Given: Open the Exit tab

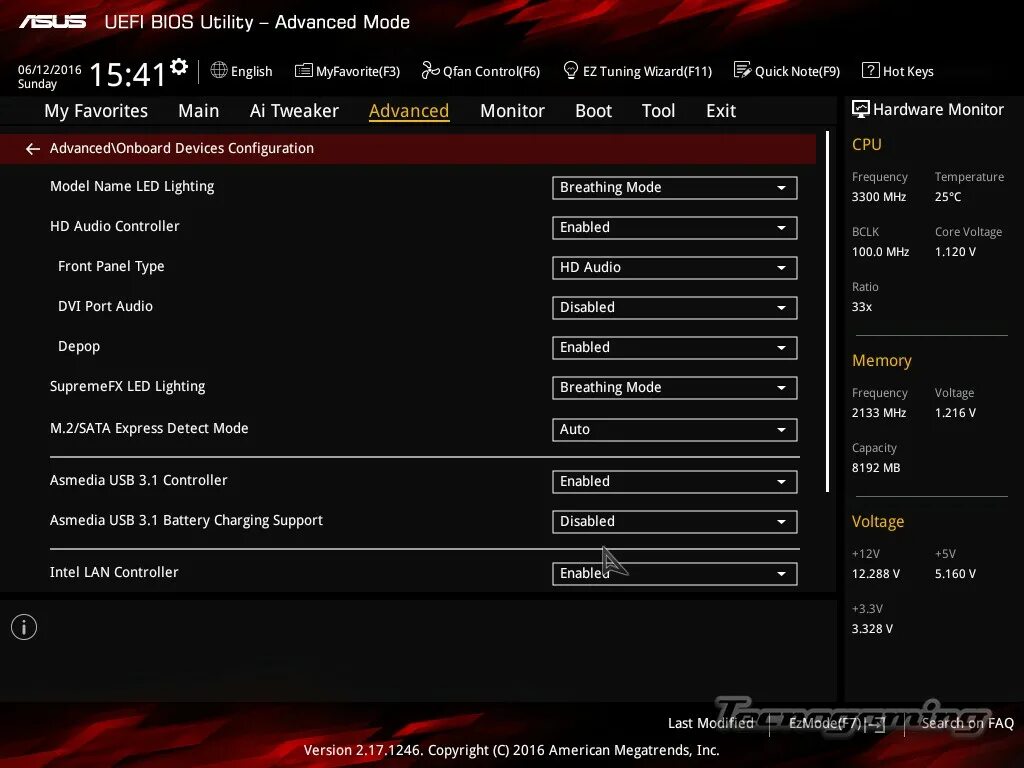Looking at the screenshot, I should [x=721, y=111].
